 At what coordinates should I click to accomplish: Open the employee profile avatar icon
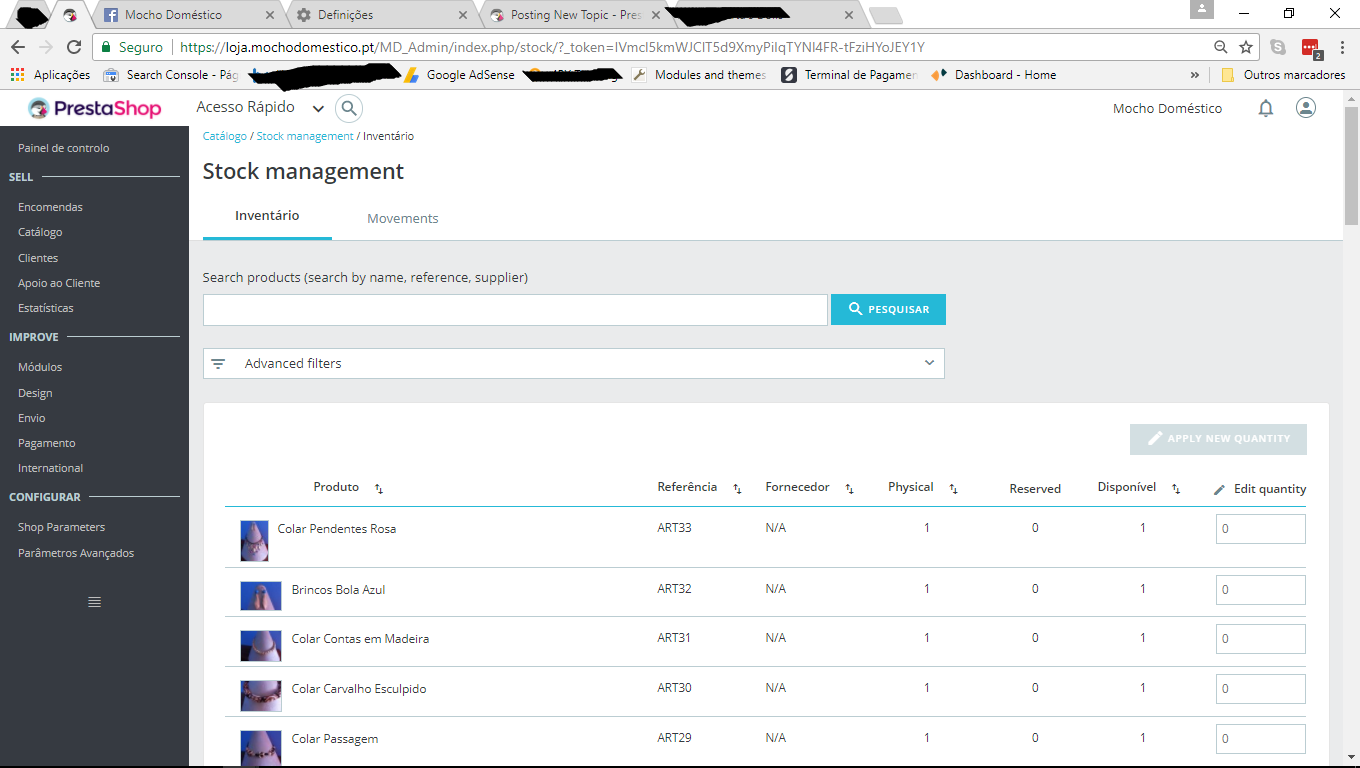[1306, 108]
